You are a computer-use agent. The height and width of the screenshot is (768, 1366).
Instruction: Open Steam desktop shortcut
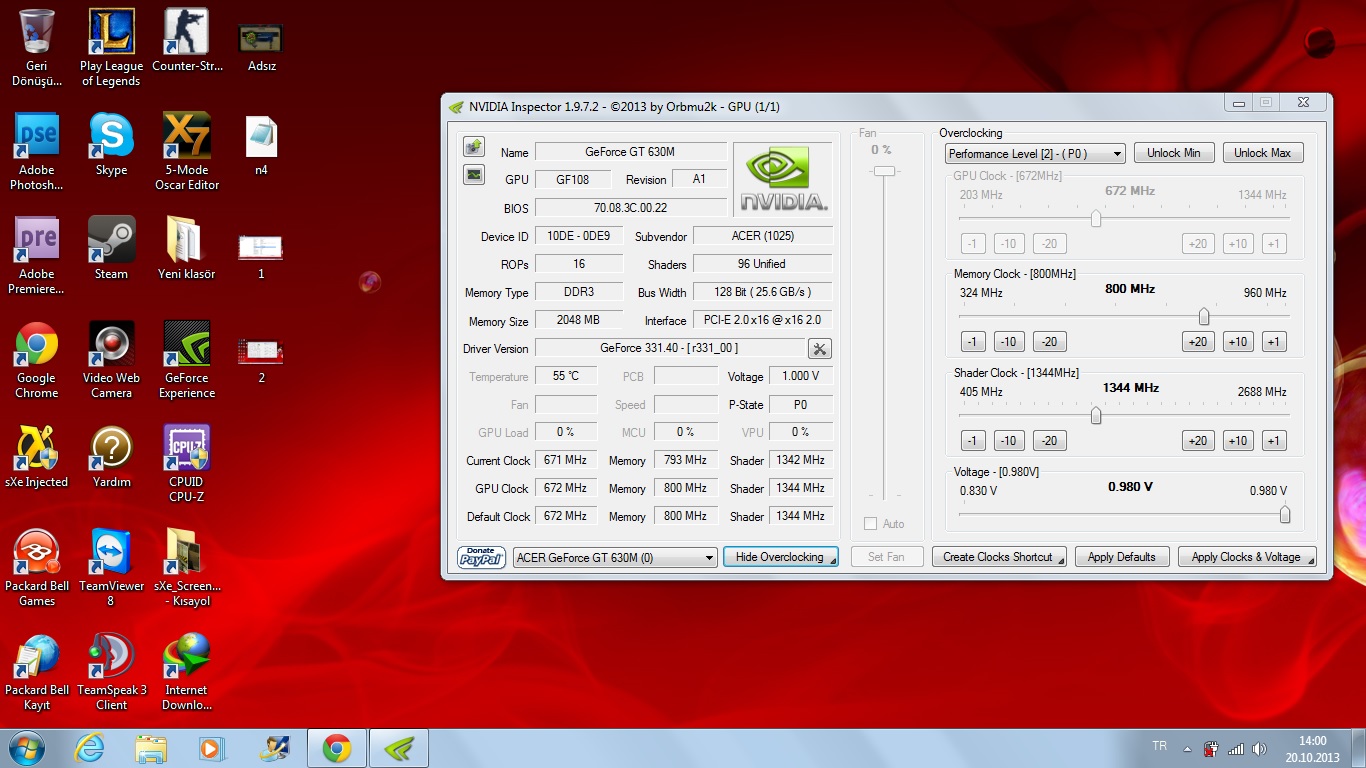point(111,248)
